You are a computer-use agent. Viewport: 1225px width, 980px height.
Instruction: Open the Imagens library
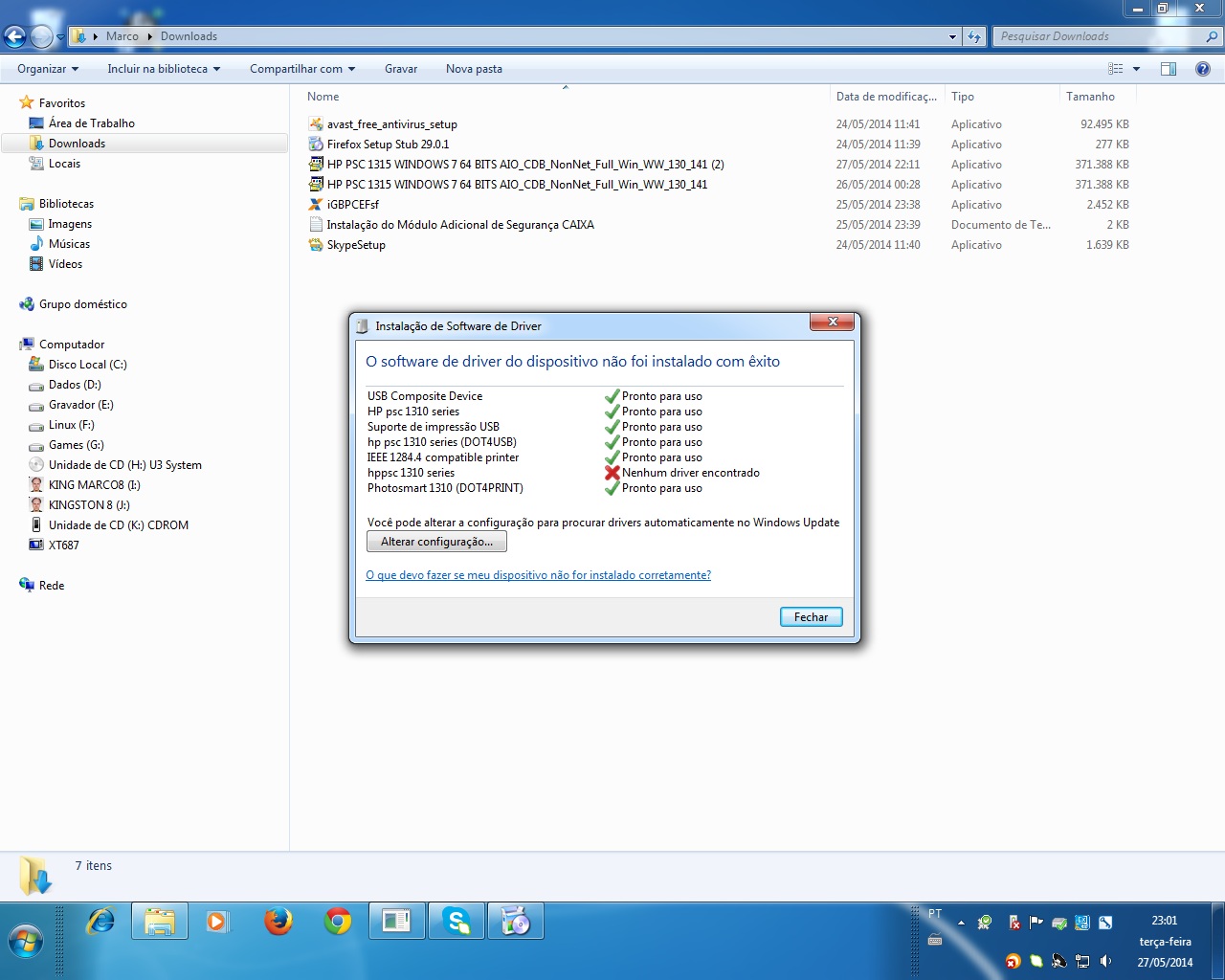(70, 224)
